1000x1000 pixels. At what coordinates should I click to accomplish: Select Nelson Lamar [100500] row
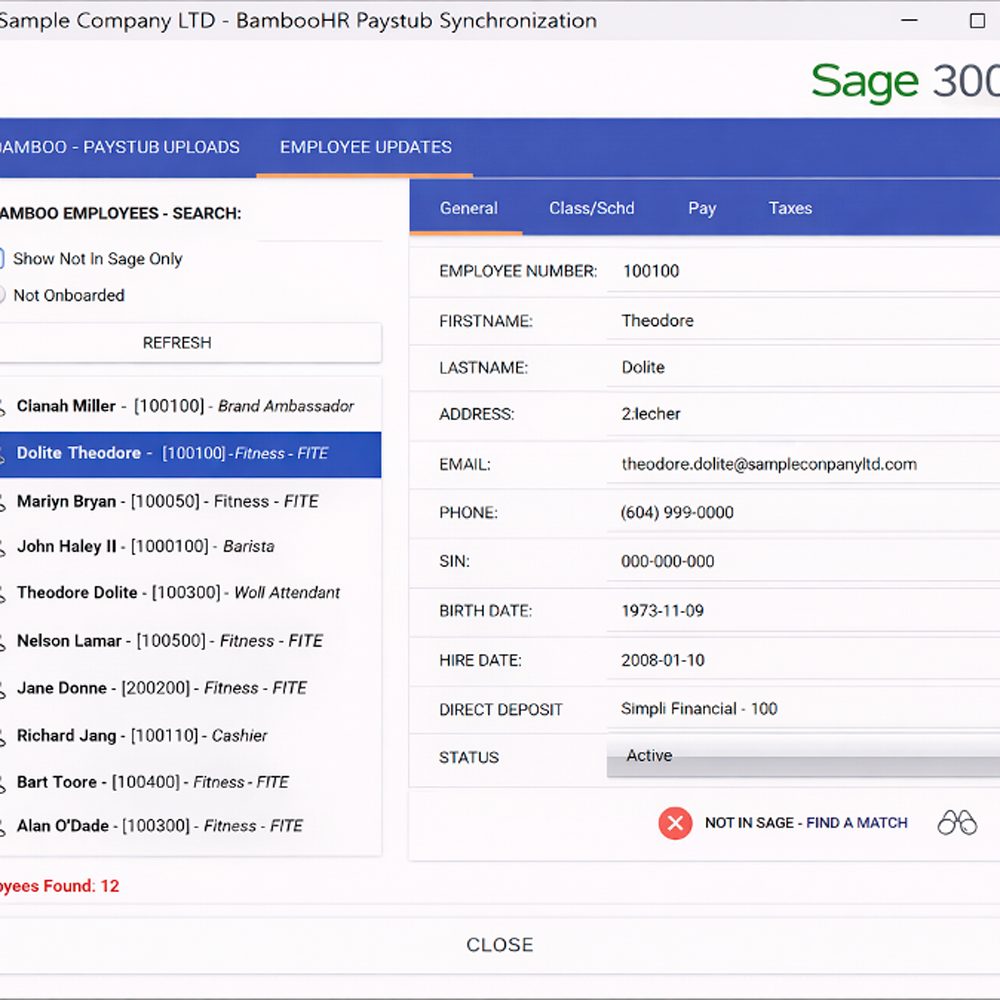[x=190, y=640]
